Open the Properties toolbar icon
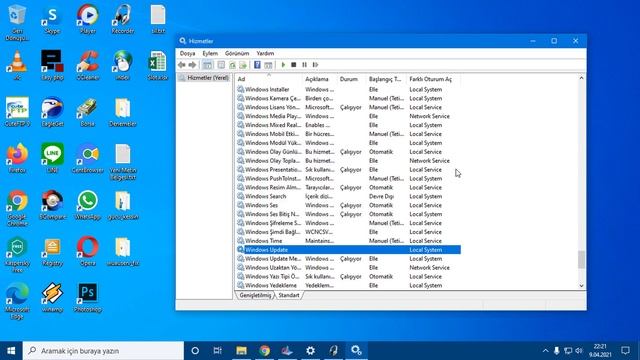Viewport: 640px width, 360px height. [221, 65]
